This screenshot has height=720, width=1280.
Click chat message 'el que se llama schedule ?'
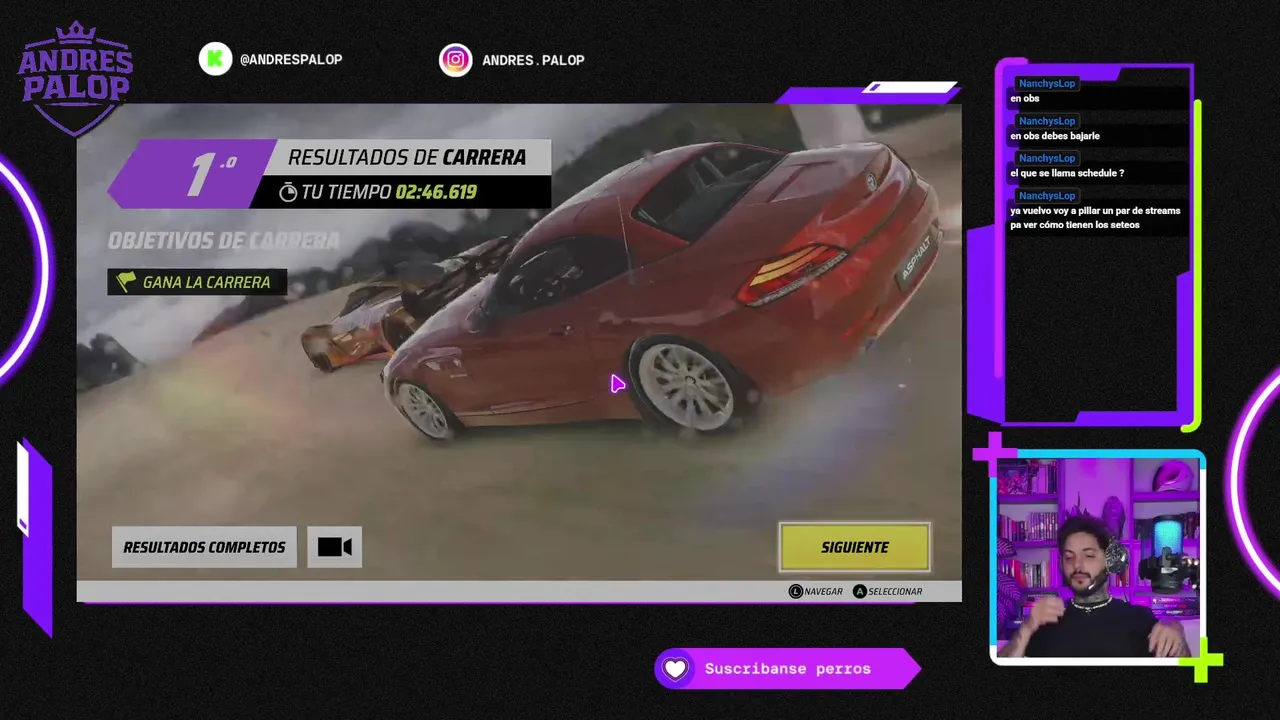pyautogui.click(x=1067, y=173)
